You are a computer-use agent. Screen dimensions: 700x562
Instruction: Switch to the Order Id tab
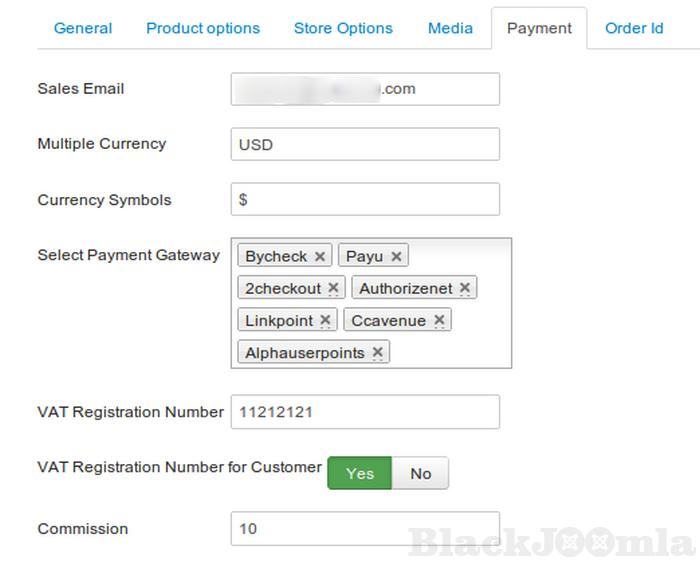[634, 28]
